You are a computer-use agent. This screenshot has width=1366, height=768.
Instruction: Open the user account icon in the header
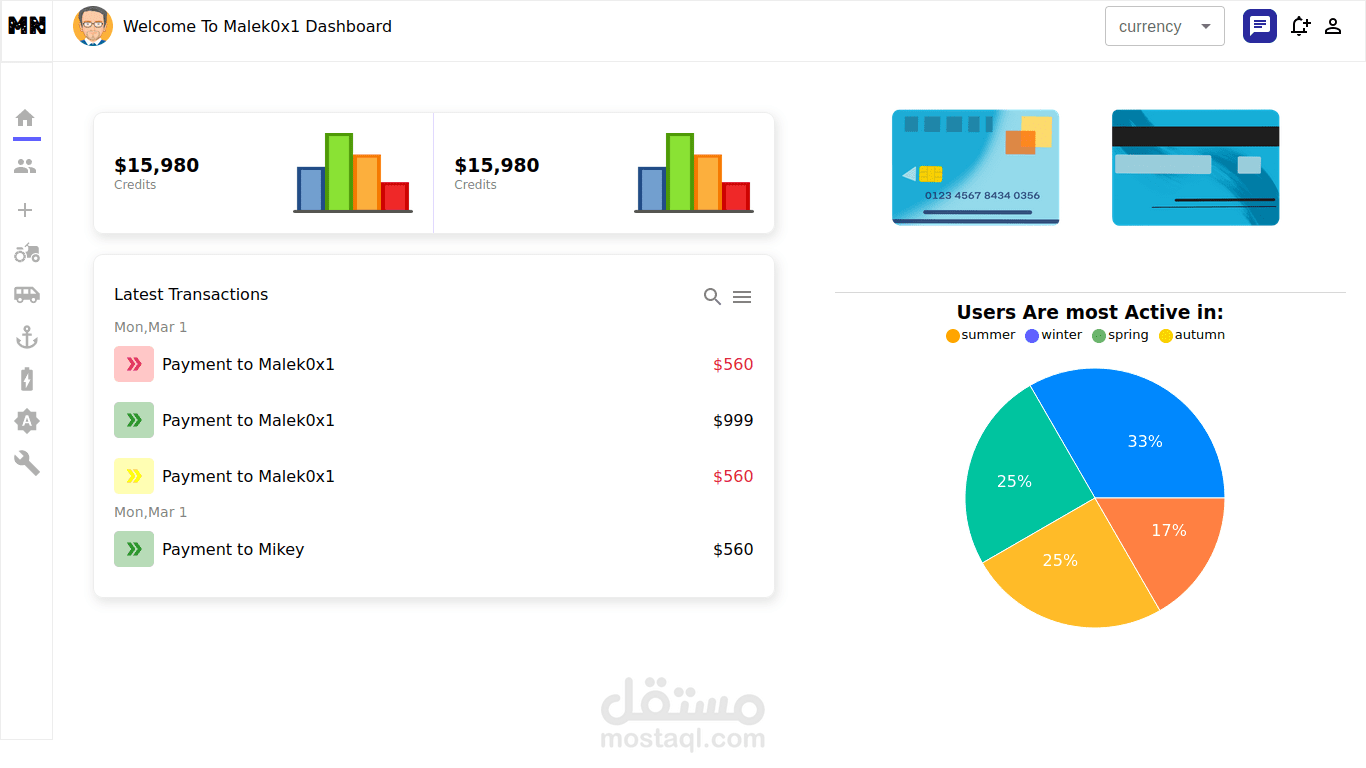point(1333,26)
